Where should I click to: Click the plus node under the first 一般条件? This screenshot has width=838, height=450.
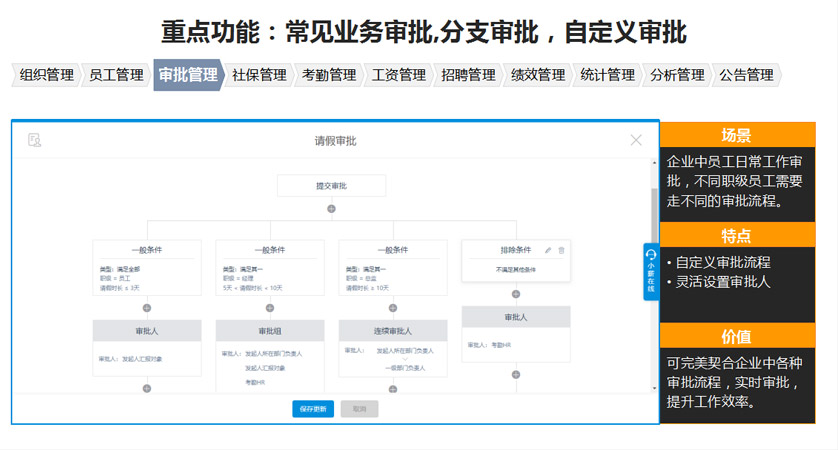coord(147,308)
